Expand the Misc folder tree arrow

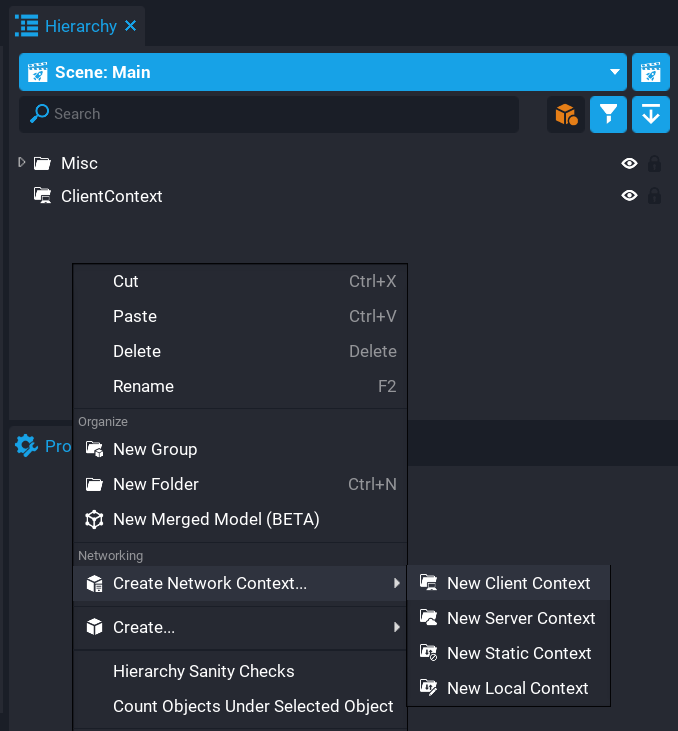click(x=22, y=162)
